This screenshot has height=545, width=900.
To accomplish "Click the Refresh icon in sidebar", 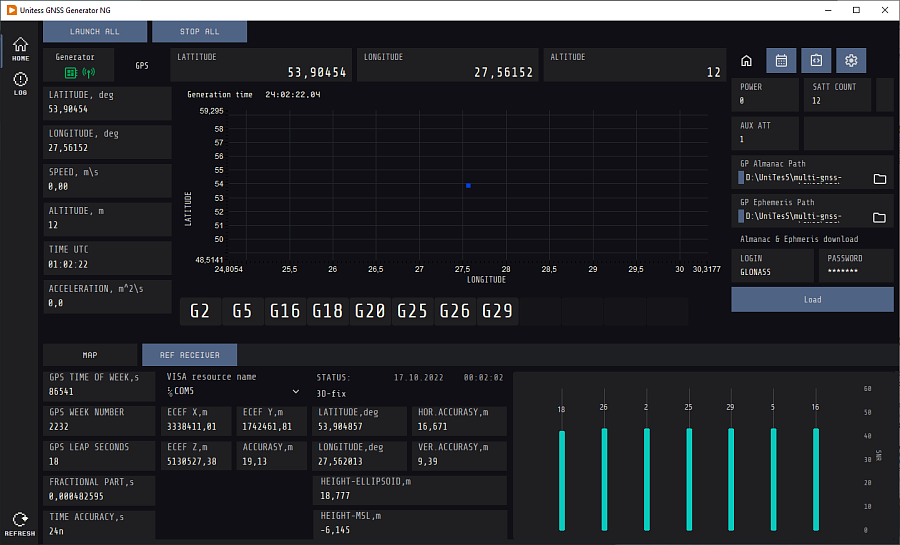I will (20, 523).
